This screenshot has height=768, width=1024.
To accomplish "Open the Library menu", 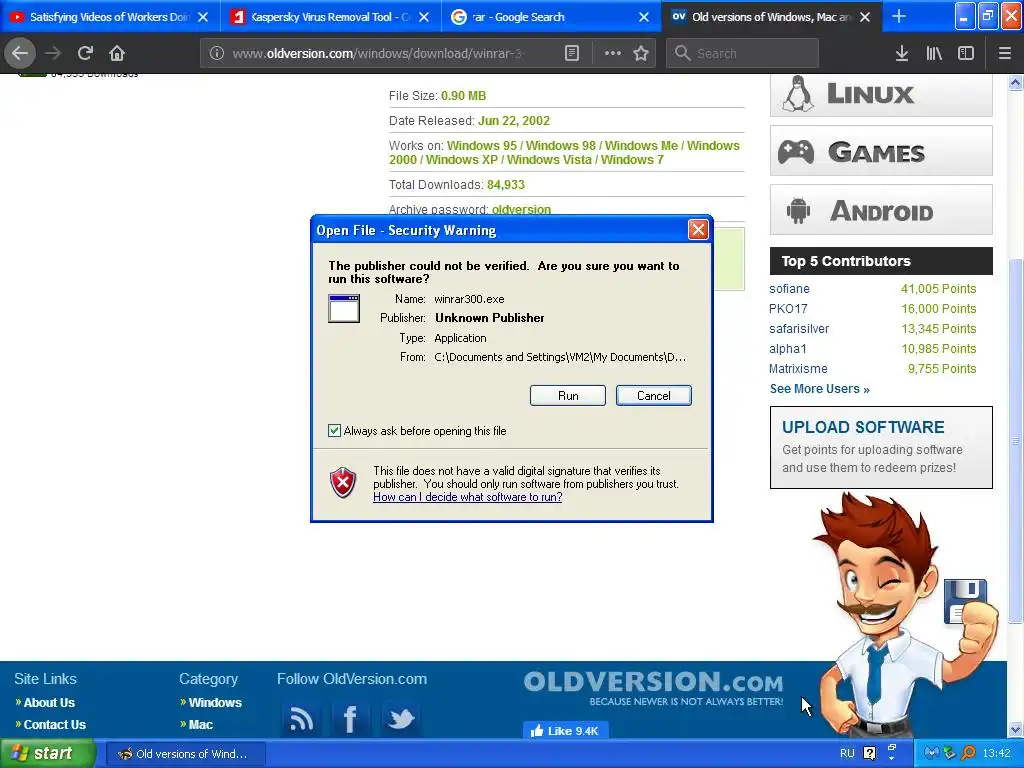I will (x=934, y=54).
